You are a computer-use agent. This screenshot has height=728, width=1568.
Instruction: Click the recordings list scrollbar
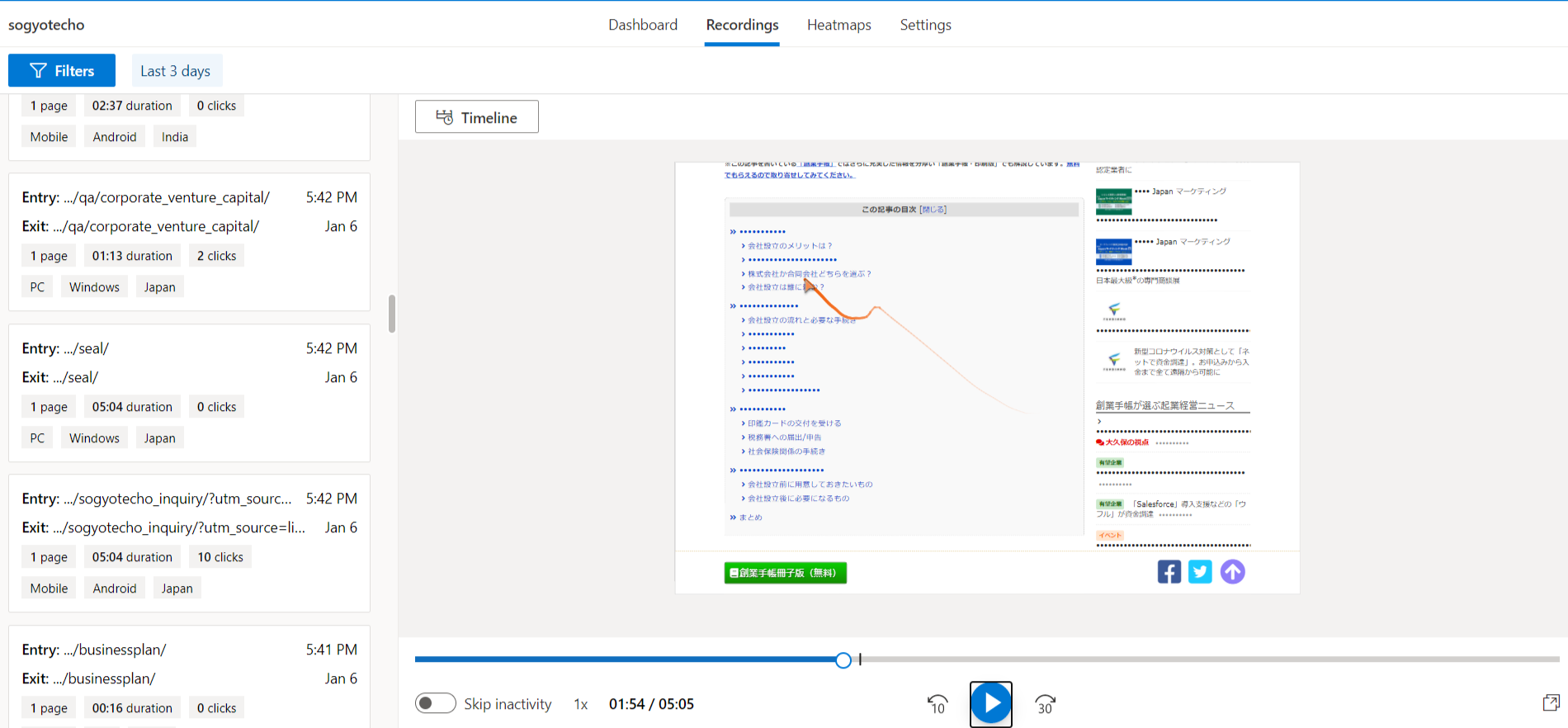click(x=392, y=314)
